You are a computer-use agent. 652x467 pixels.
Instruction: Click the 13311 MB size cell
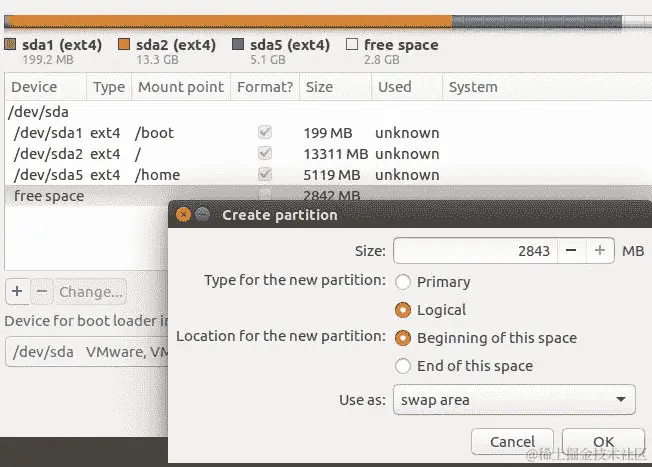pyautogui.click(x=336, y=154)
